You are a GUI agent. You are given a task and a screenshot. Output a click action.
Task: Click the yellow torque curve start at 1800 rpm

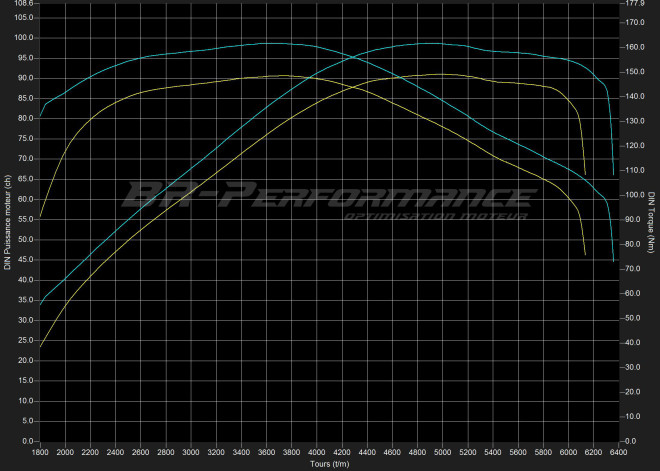[40, 216]
